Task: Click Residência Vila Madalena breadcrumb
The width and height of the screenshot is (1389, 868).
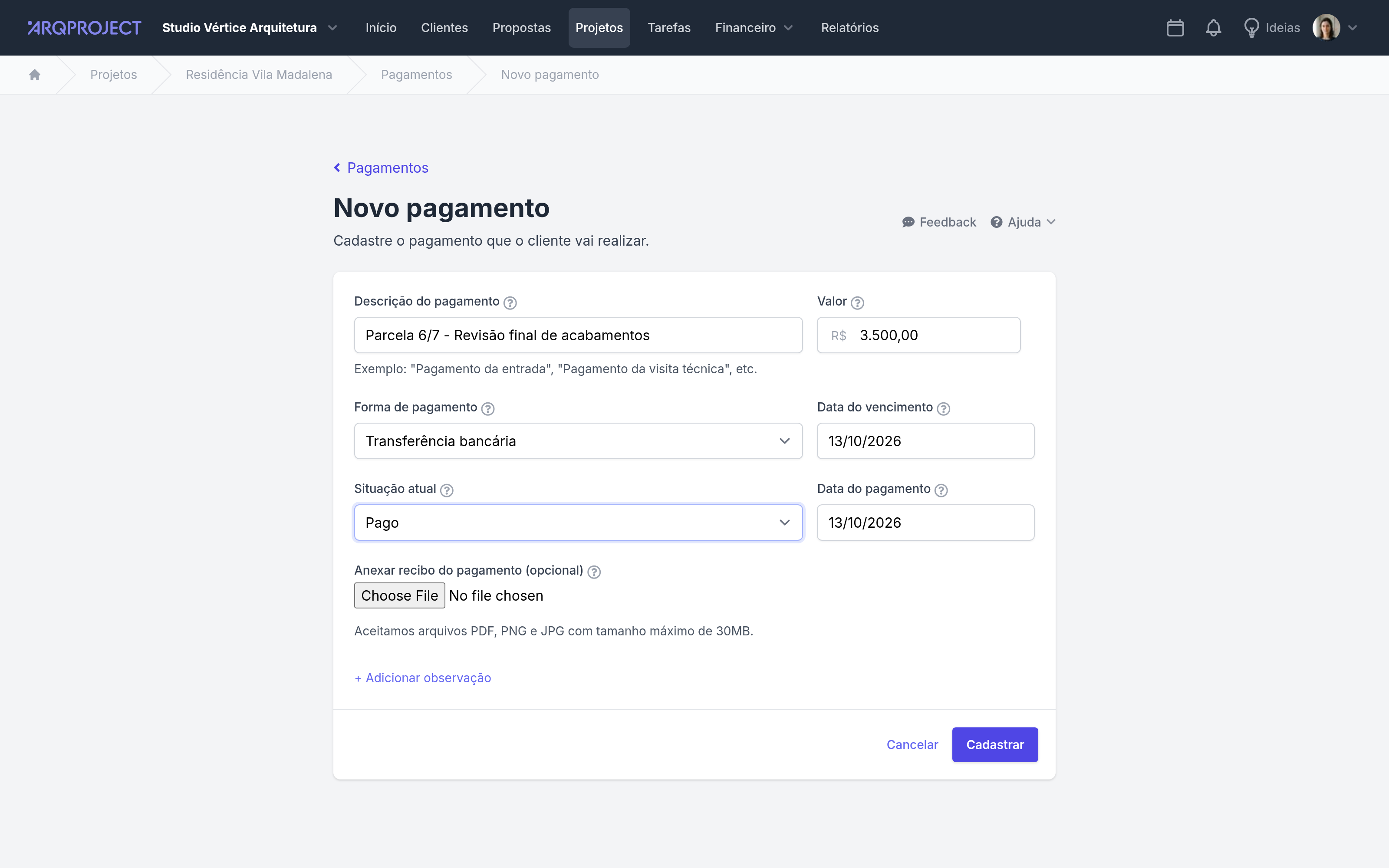Action: pyautogui.click(x=259, y=75)
